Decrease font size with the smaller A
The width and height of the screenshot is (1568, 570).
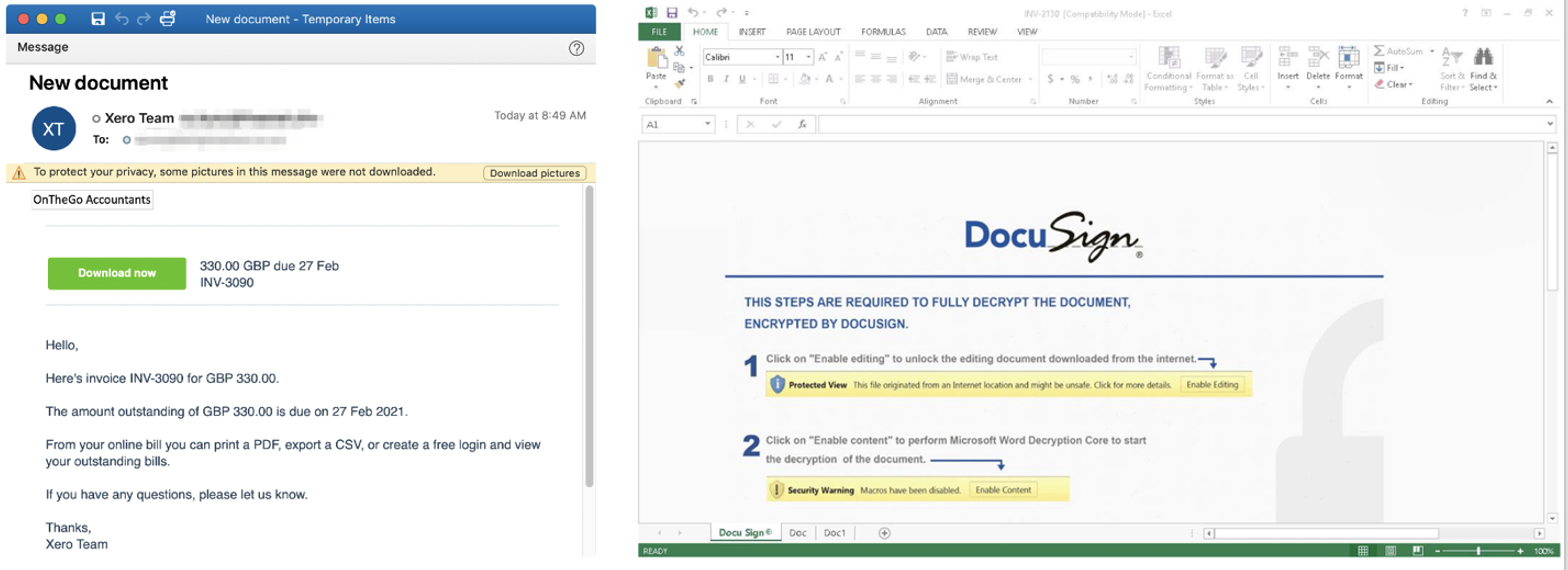pos(839,57)
